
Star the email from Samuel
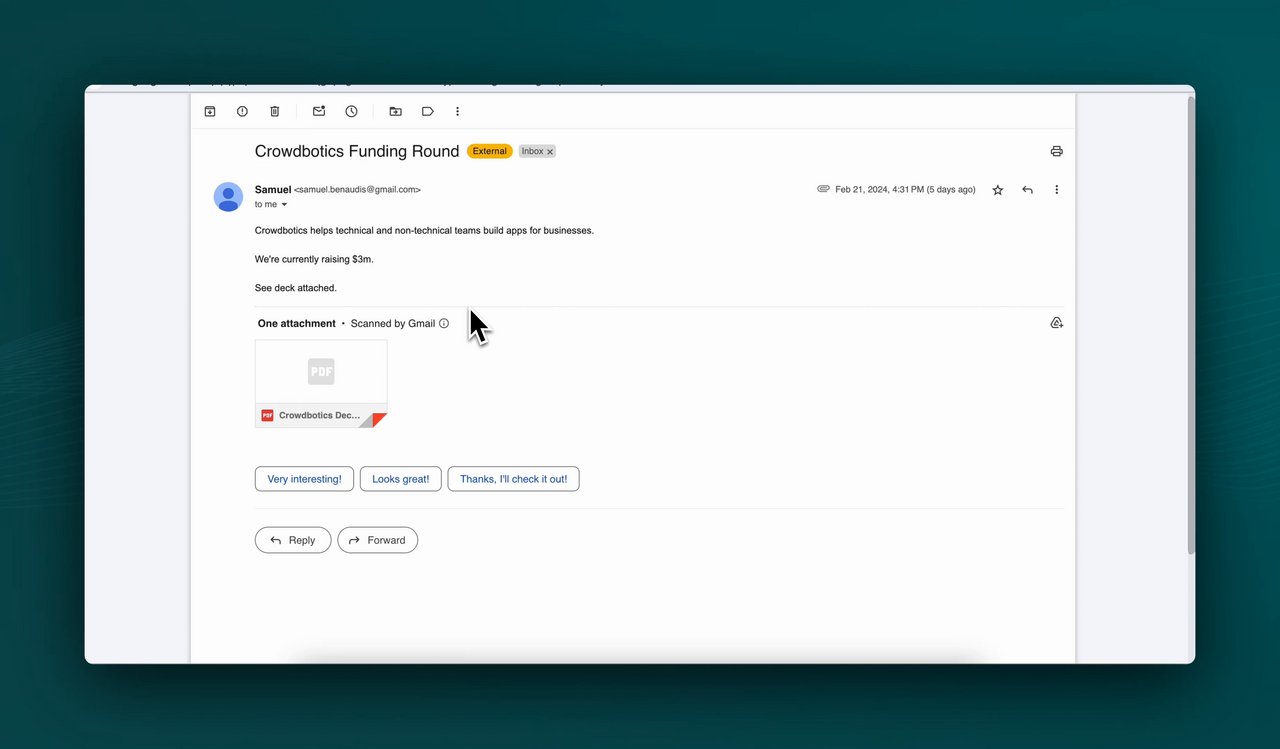tap(997, 190)
